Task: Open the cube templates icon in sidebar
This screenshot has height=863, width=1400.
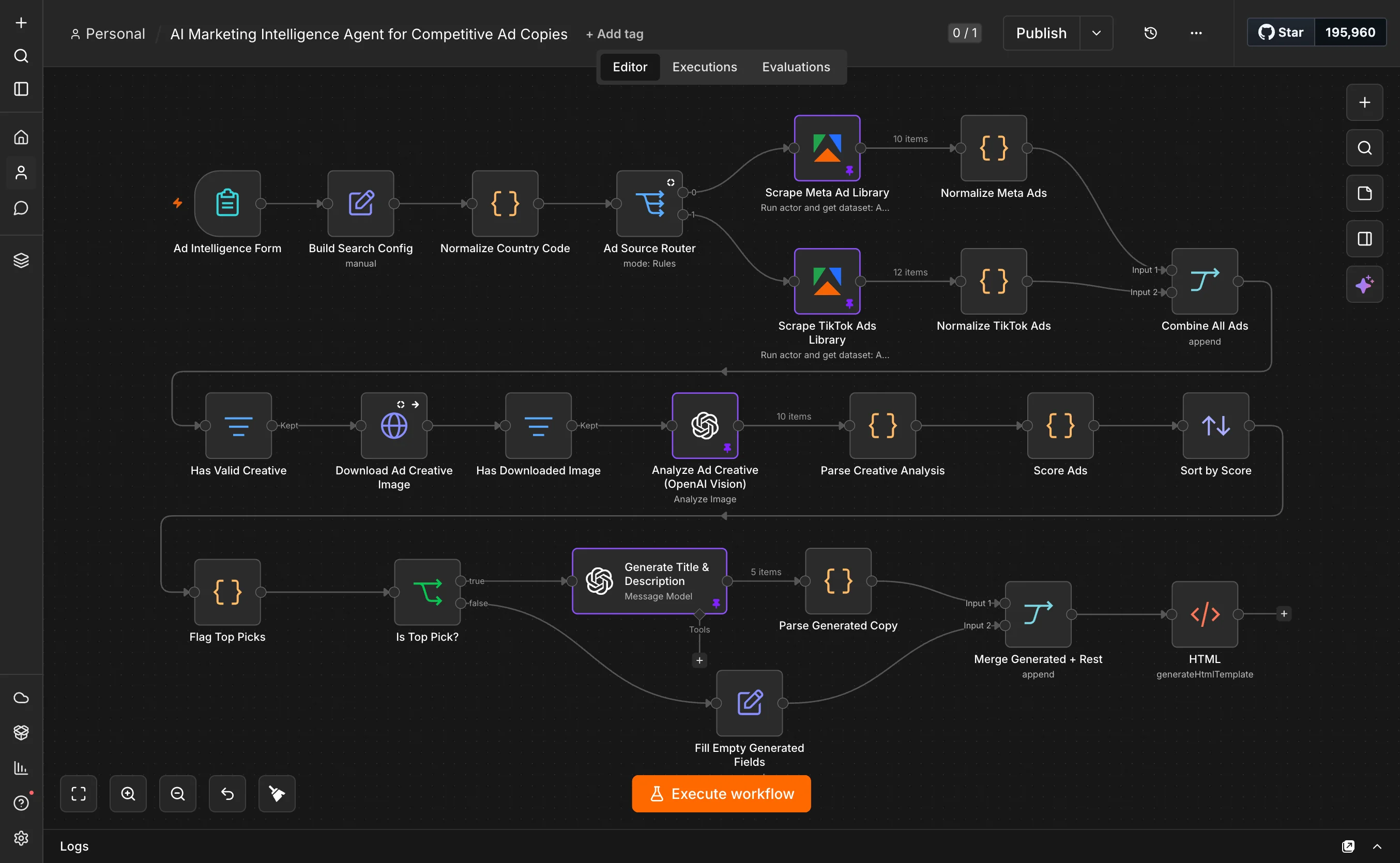Action: (x=21, y=732)
